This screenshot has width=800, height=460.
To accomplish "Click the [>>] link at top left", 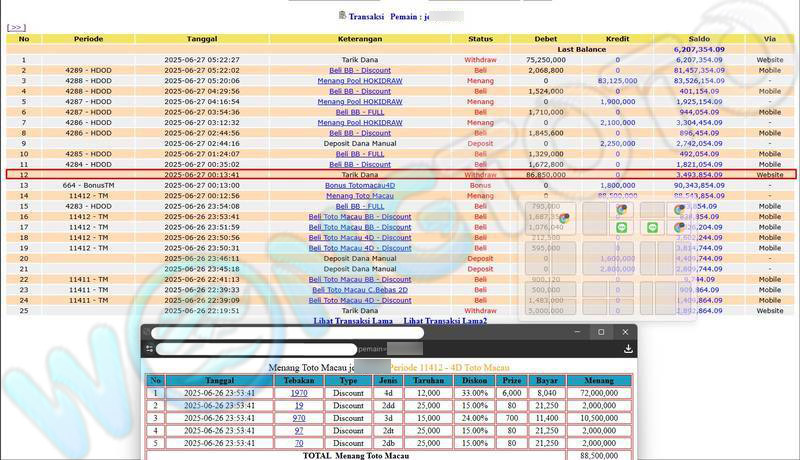I will (x=16, y=27).
